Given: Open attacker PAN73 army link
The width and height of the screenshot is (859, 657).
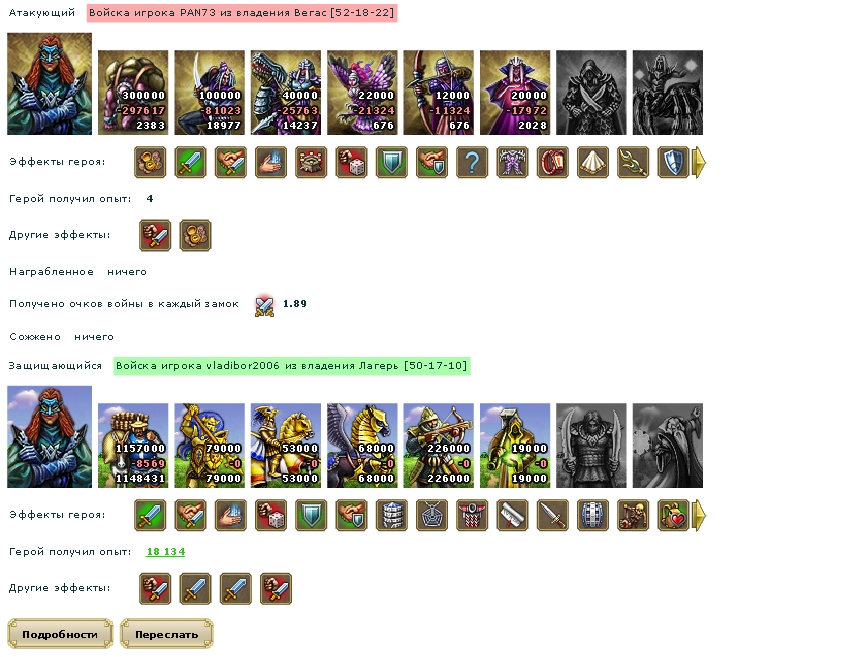Looking at the screenshot, I should tap(242, 13).
